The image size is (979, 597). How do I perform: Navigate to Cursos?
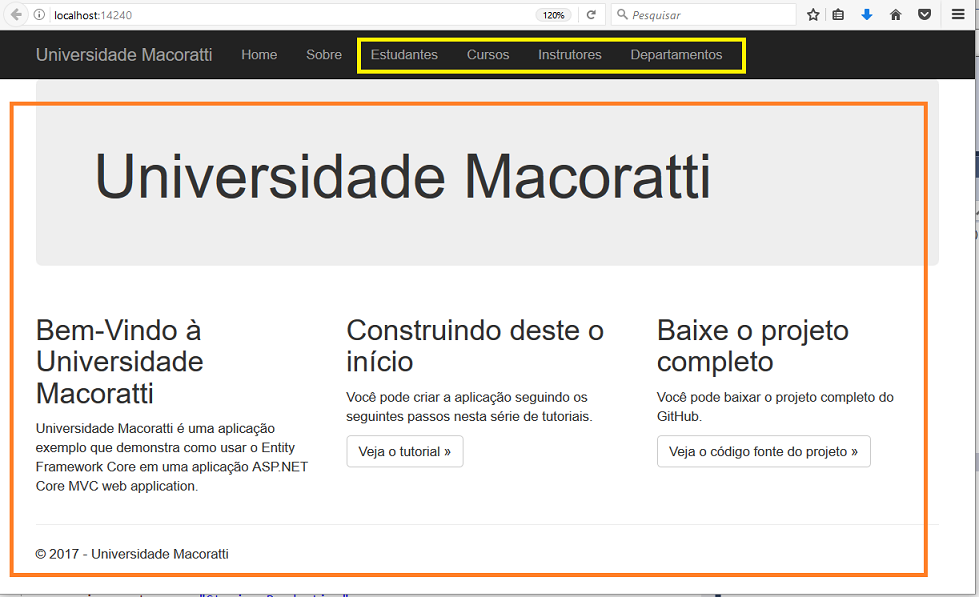488,55
